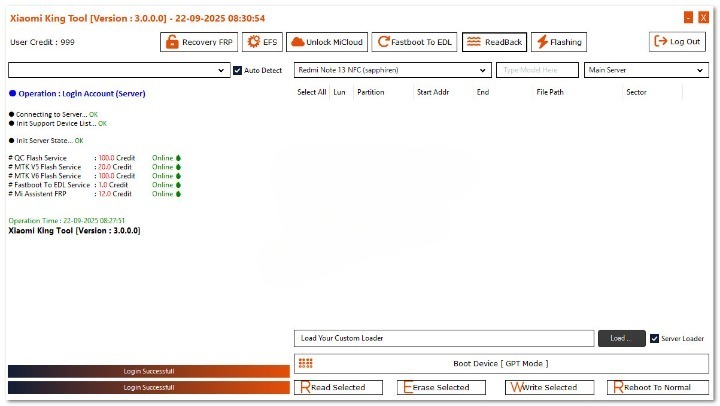Click the grid icon beside Boot Device
This screenshot has height=406, width=720.
306,364
